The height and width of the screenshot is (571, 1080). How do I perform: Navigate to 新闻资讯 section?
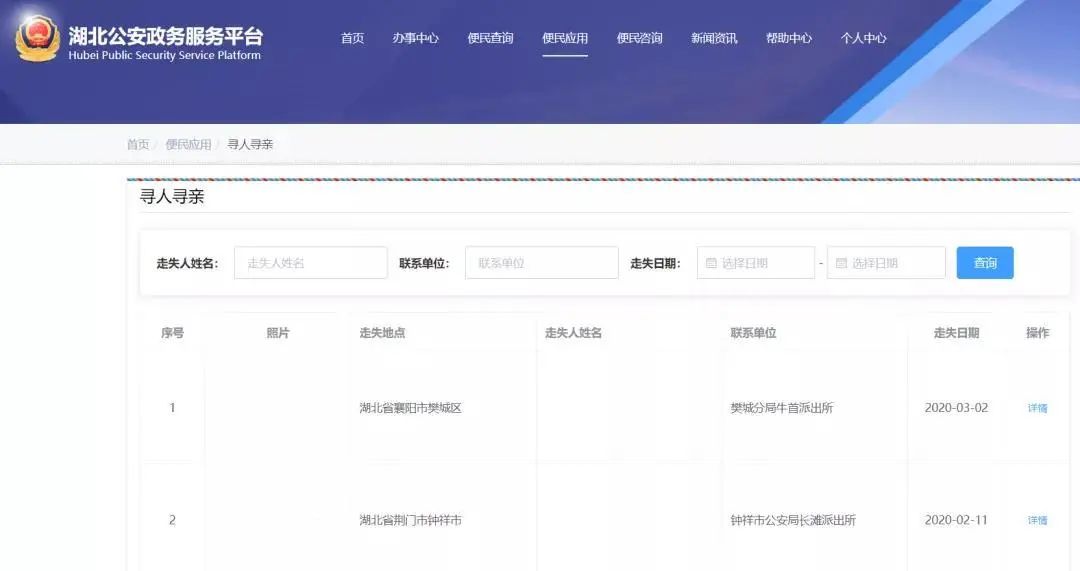tap(714, 38)
